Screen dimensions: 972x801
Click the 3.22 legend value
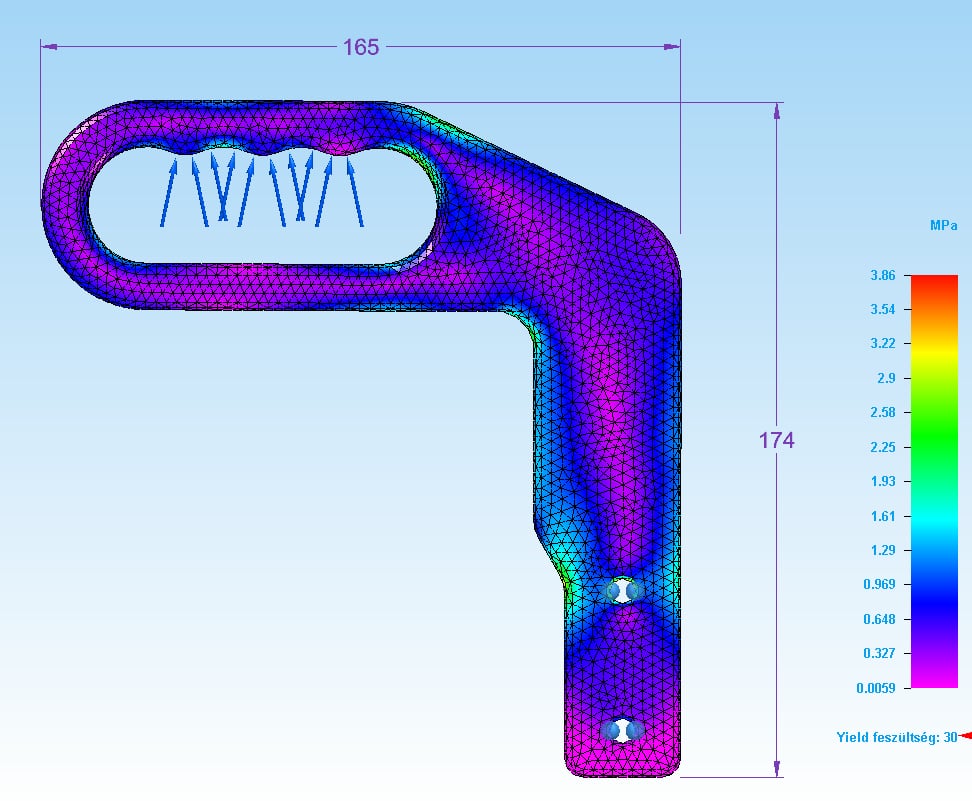point(883,343)
